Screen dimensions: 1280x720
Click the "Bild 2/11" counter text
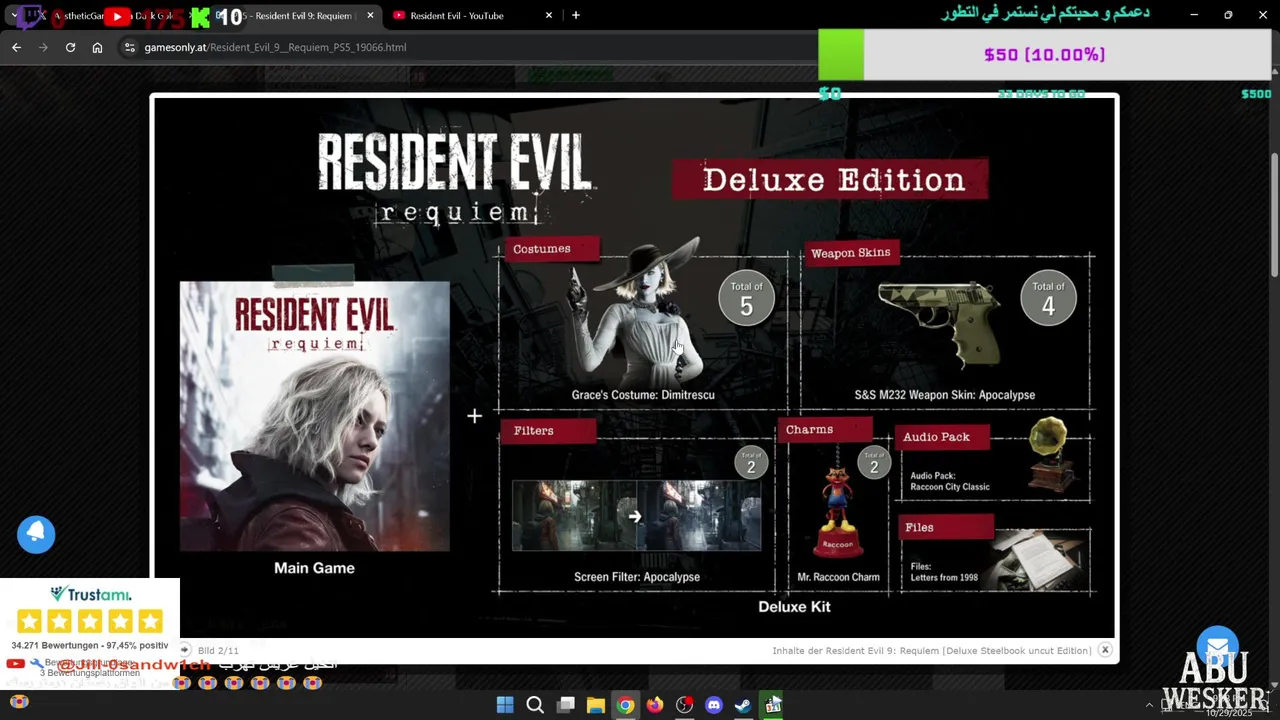pyautogui.click(x=218, y=651)
